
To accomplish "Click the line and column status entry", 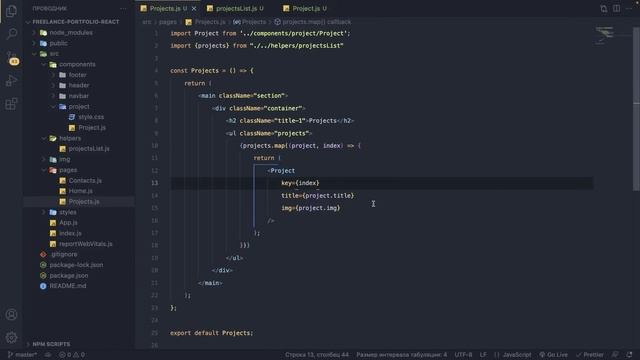I will coord(317,355).
